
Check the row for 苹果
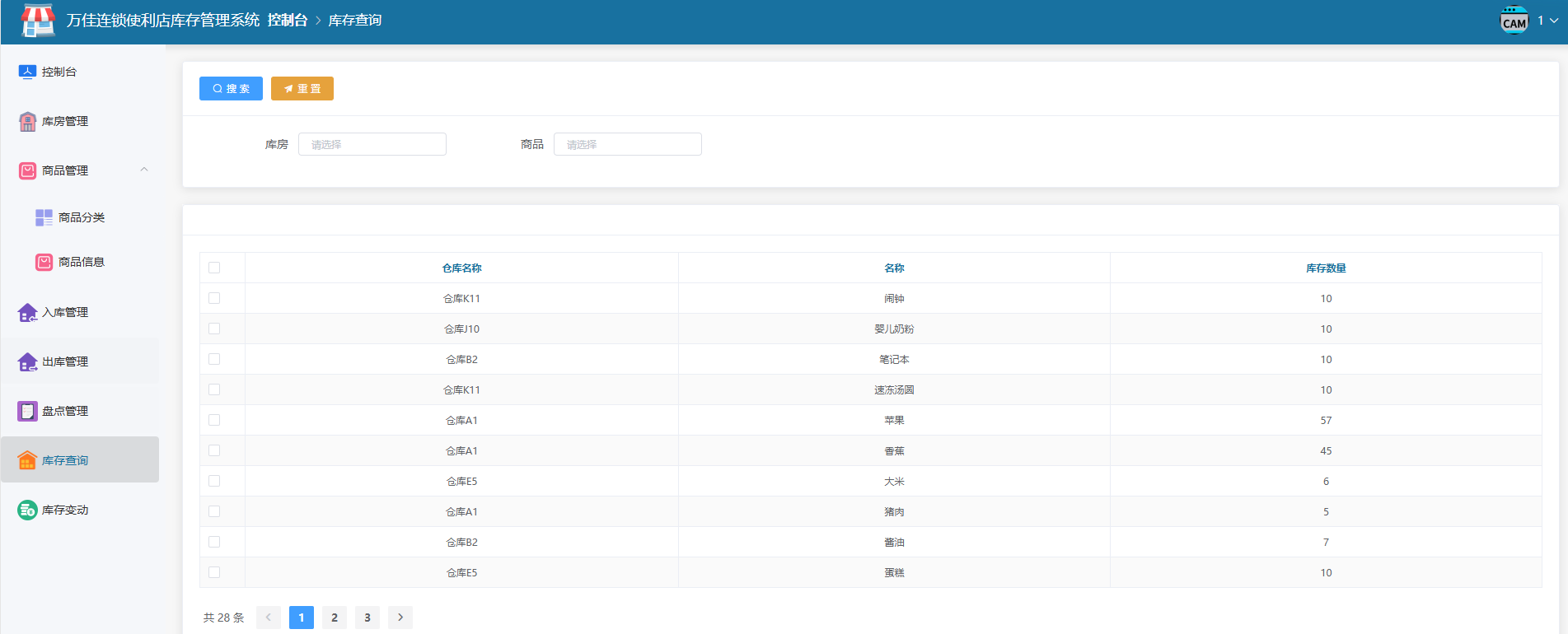click(x=214, y=420)
